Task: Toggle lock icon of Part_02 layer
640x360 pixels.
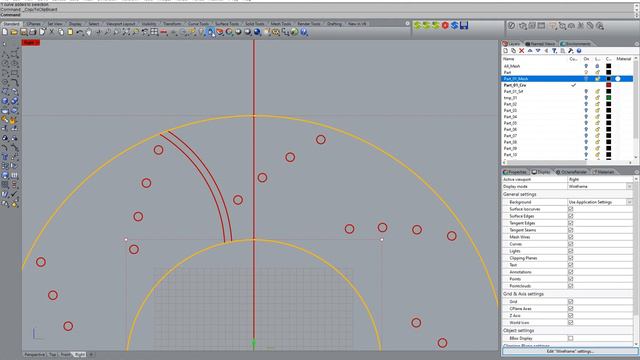Action: point(597,104)
